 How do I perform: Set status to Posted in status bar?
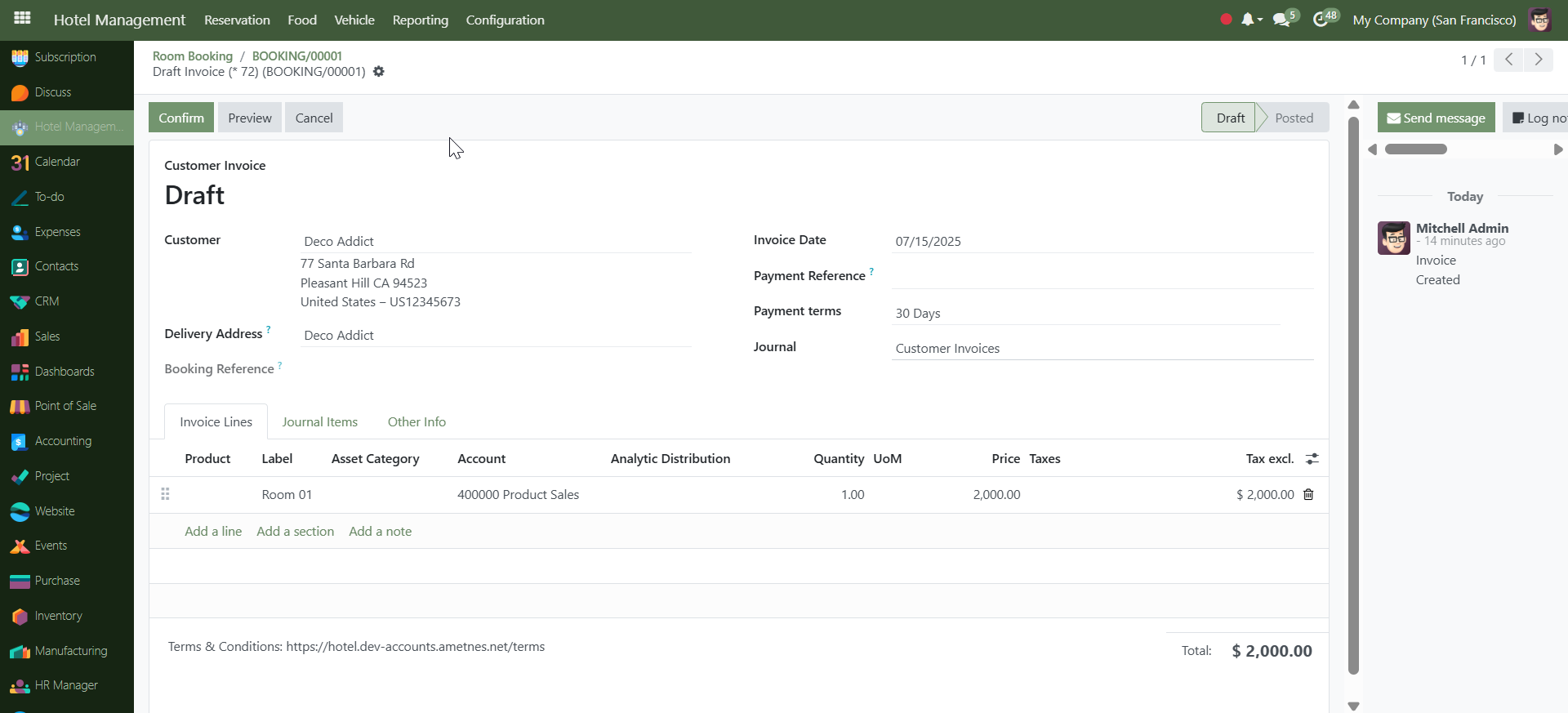pyautogui.click(x=1294, y=118)
